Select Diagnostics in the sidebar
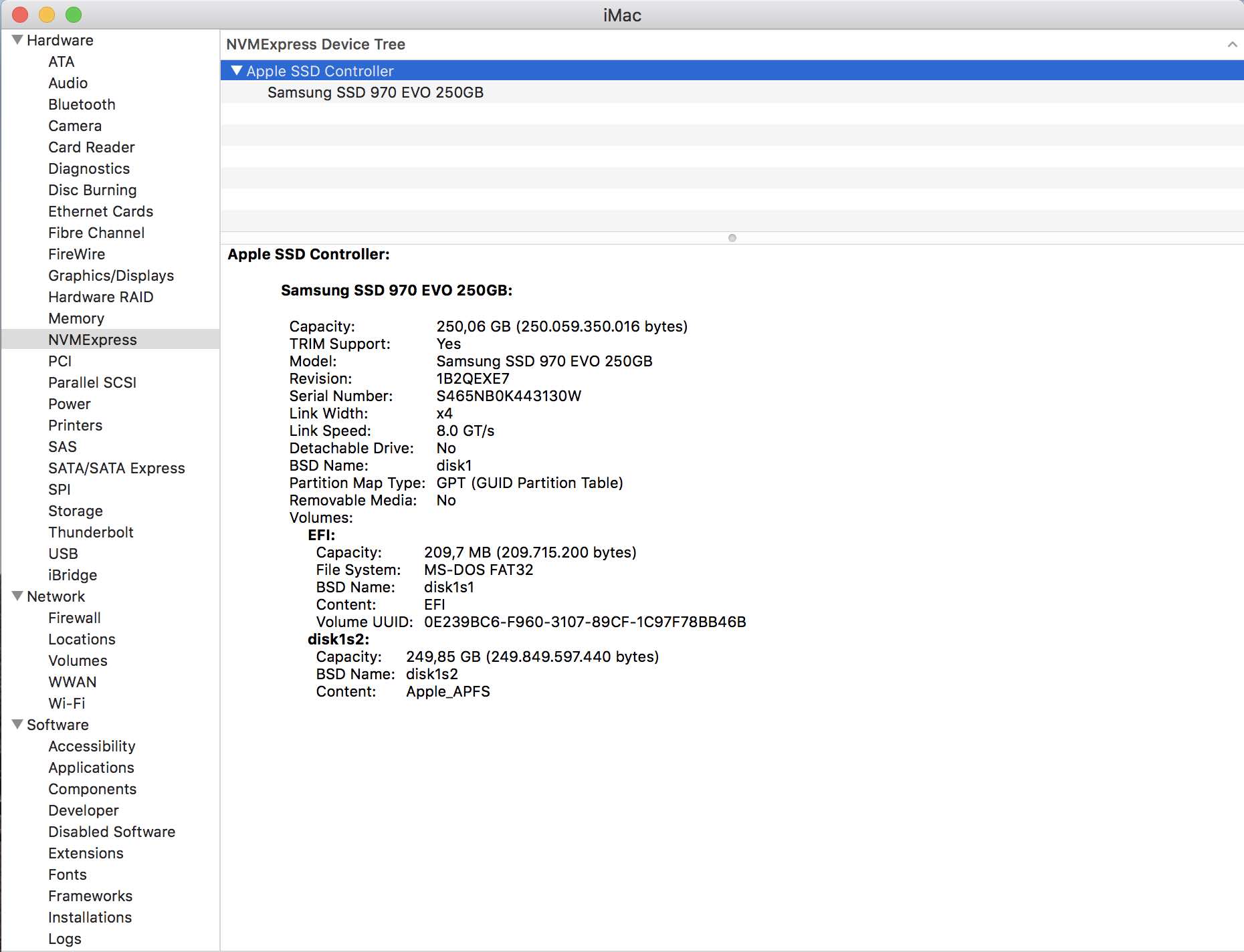 click(89, 168)
